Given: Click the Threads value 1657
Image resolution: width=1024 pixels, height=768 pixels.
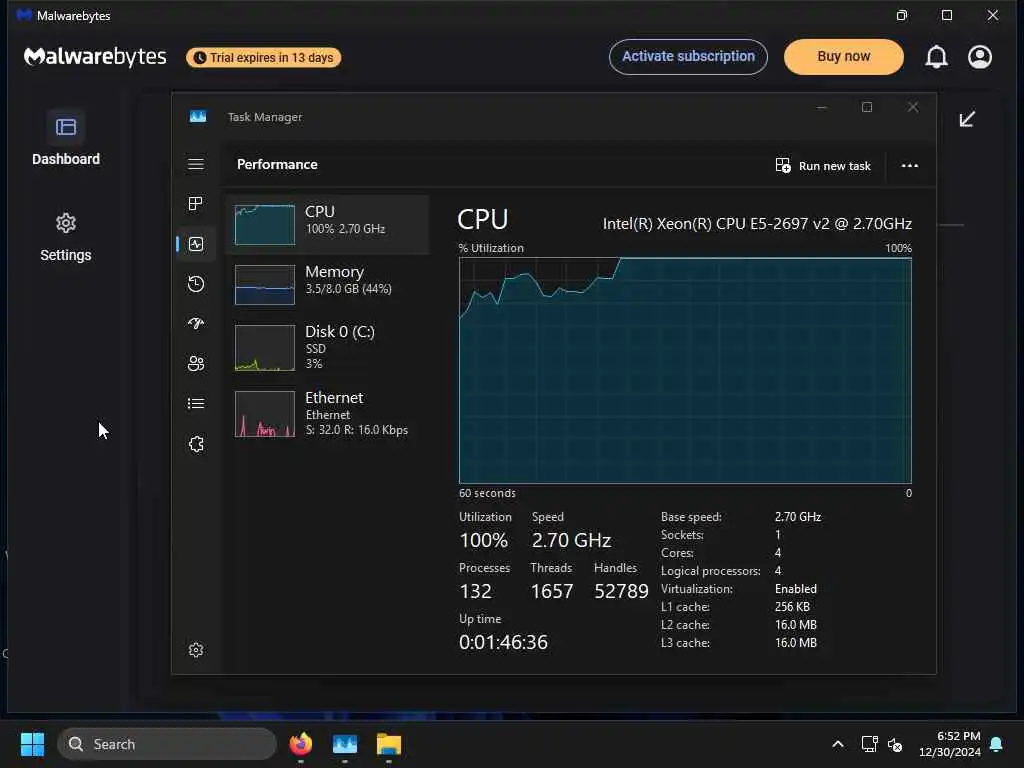Looking at the screenshot, I should point(552,591).
